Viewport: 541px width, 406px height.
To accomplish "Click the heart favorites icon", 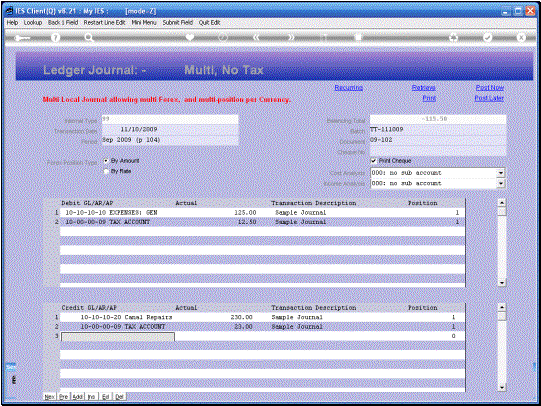I will (189, 37).
